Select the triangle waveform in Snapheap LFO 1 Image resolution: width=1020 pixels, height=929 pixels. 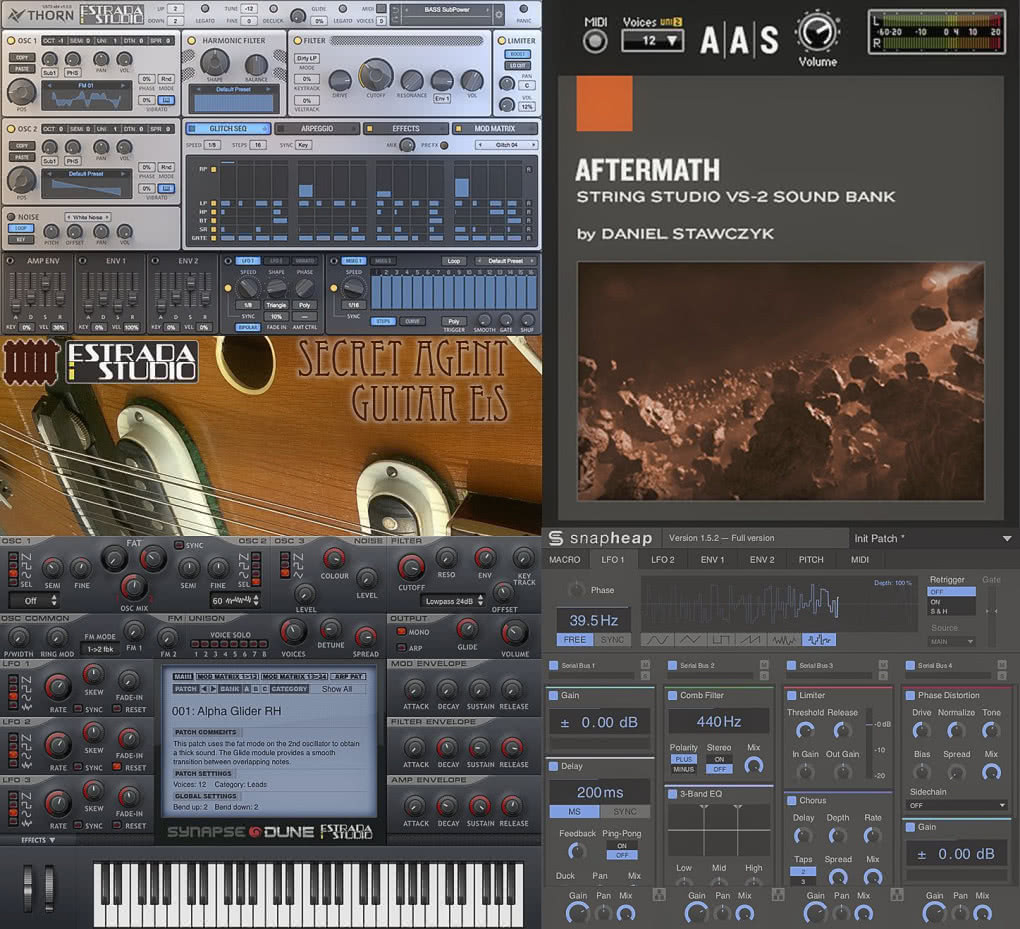coord(689,640)
